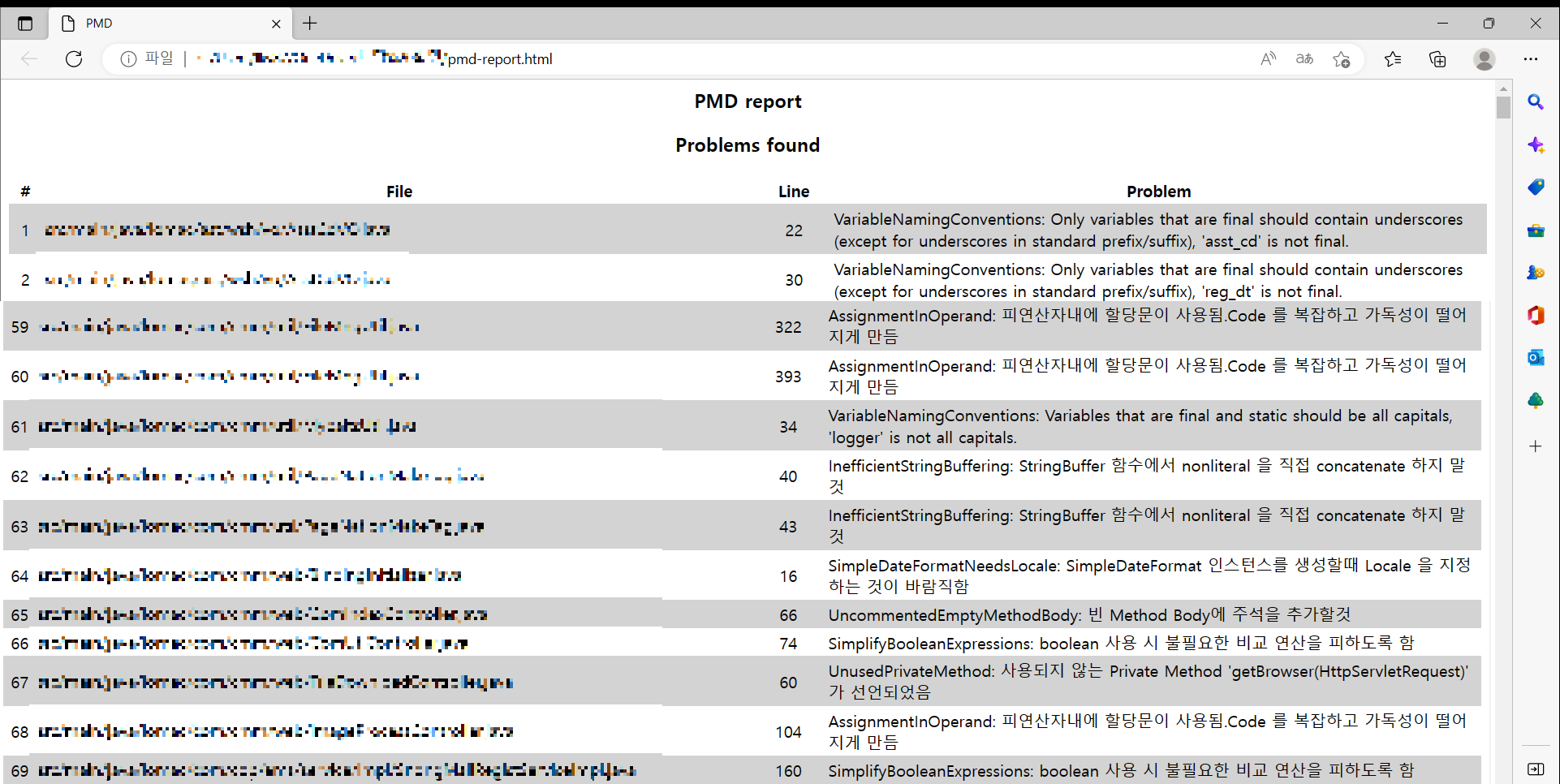Click the PMD report heading
Screen dimensions: 1560x784
click(748, 101)
